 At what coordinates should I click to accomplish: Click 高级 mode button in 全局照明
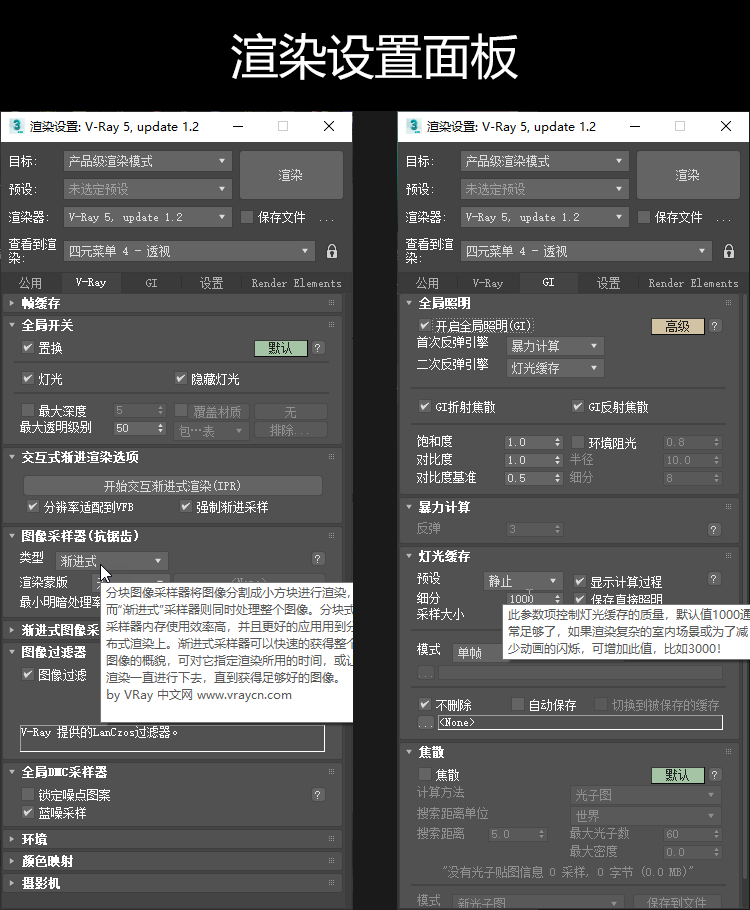pyautogui.click(x=677, y=326)
